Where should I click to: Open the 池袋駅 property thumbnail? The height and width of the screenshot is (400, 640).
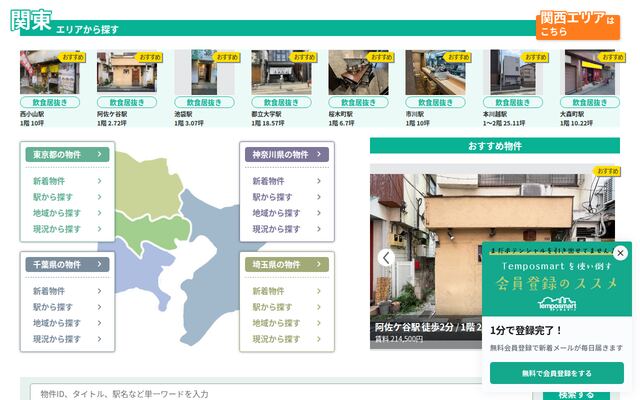[204, 72]
